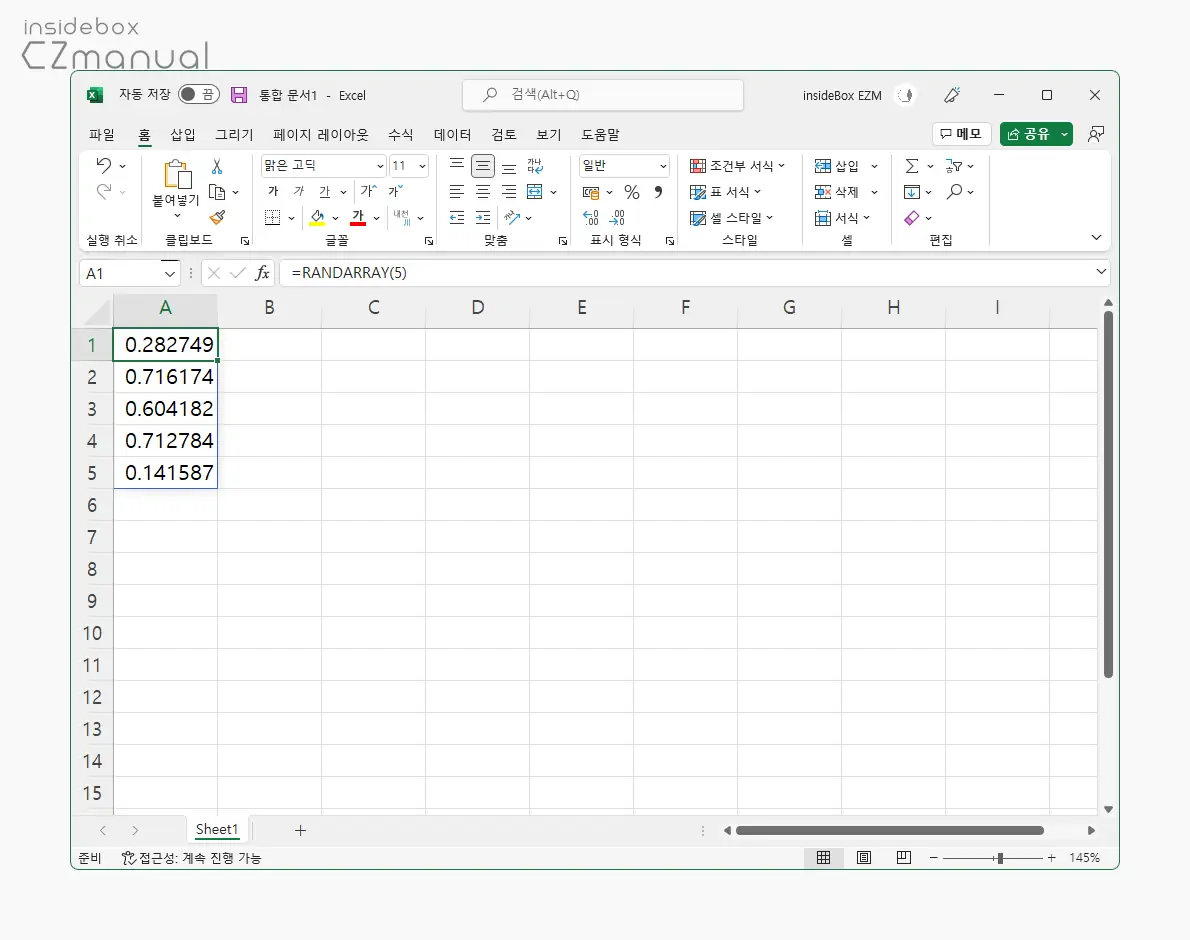Select center horizontal alignment

(483, 192)
